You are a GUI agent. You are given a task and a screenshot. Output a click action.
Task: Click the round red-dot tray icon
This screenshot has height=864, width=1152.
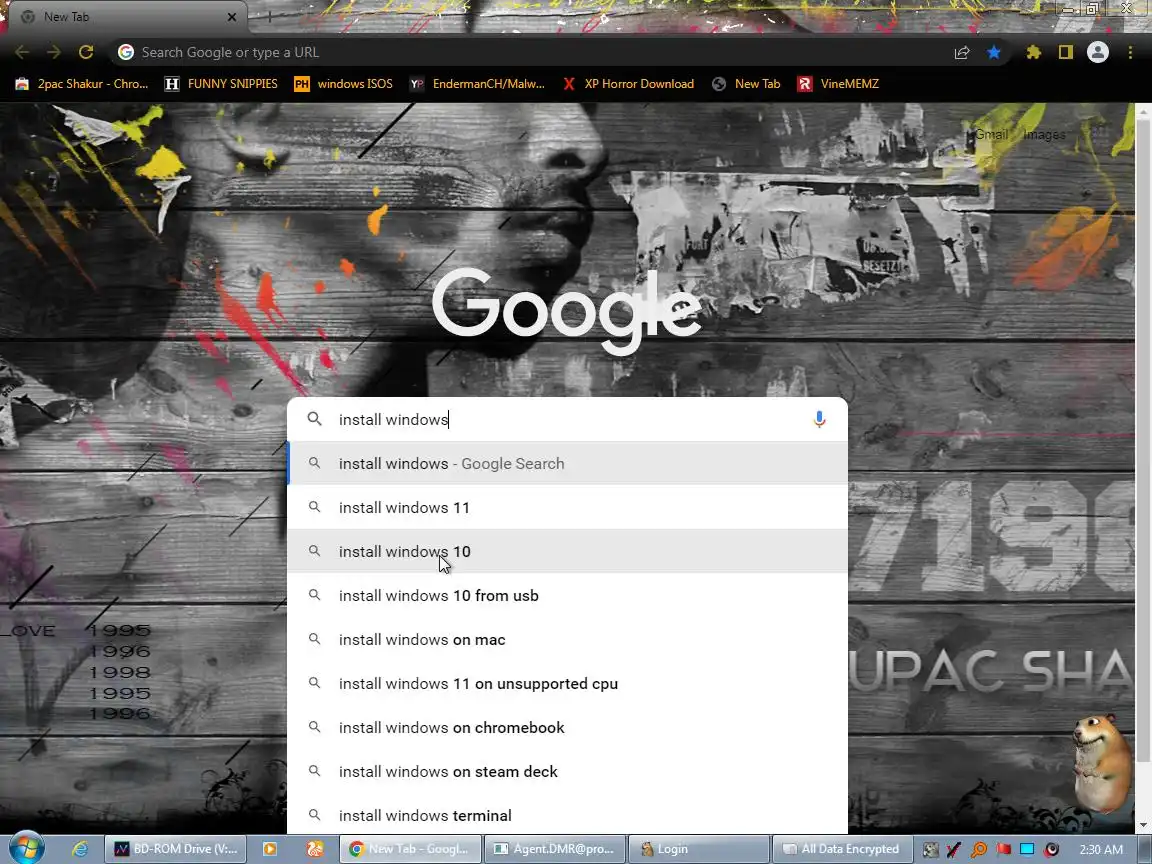tap(1052, 850)
